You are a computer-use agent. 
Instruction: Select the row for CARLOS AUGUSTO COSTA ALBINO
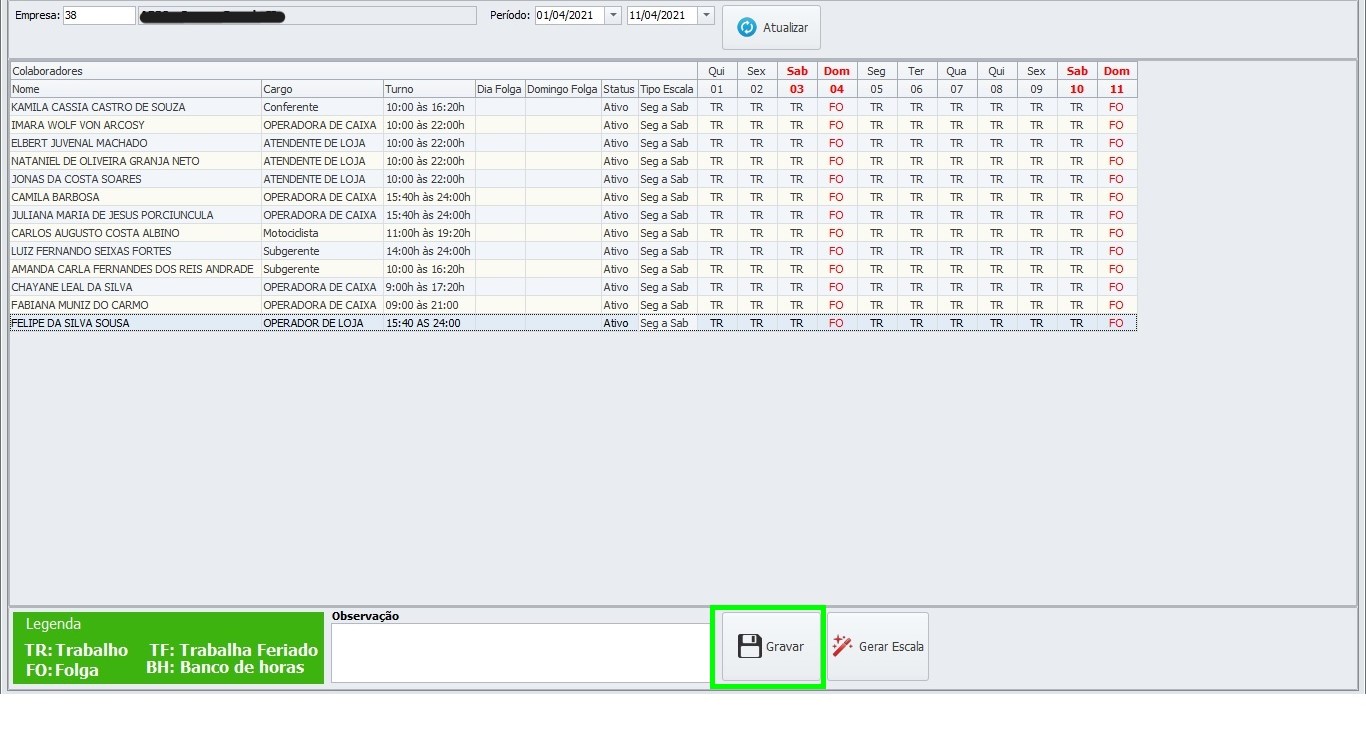95,233
